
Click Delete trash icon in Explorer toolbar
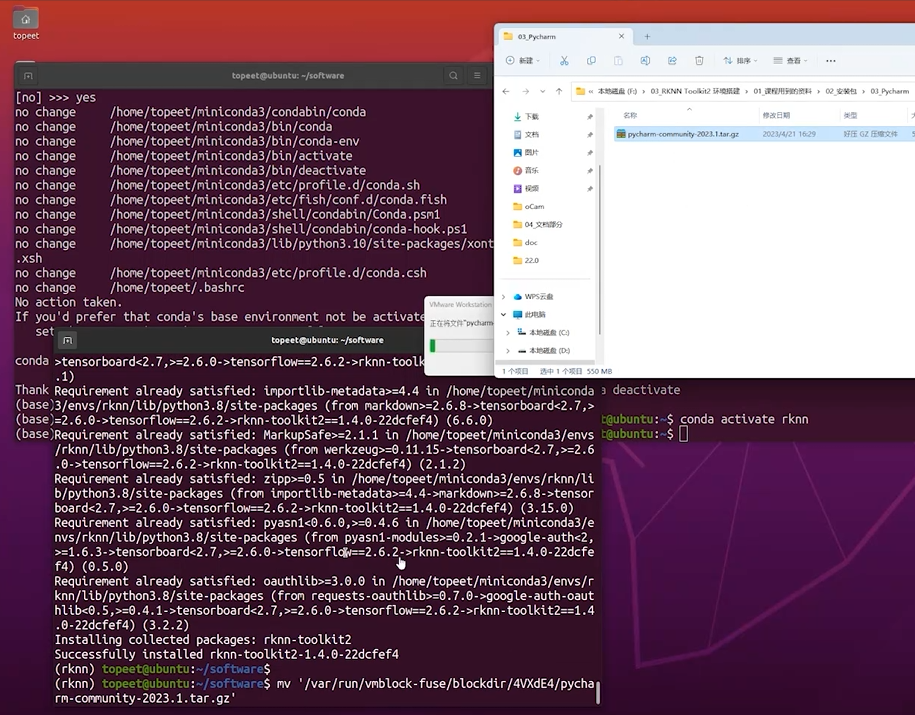click(x=699, y=61)
